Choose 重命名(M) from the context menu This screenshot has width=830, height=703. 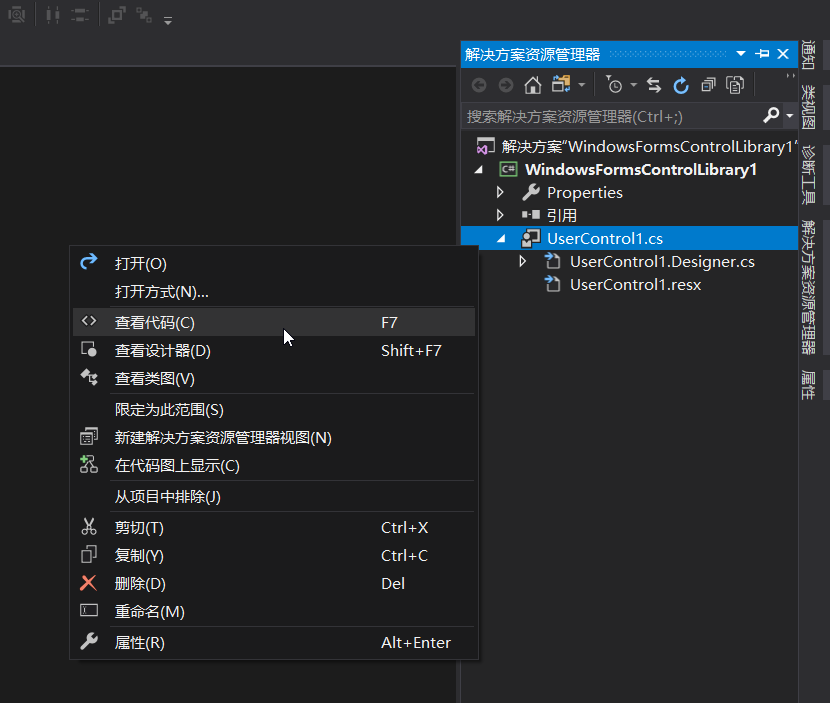pos(274,612)
